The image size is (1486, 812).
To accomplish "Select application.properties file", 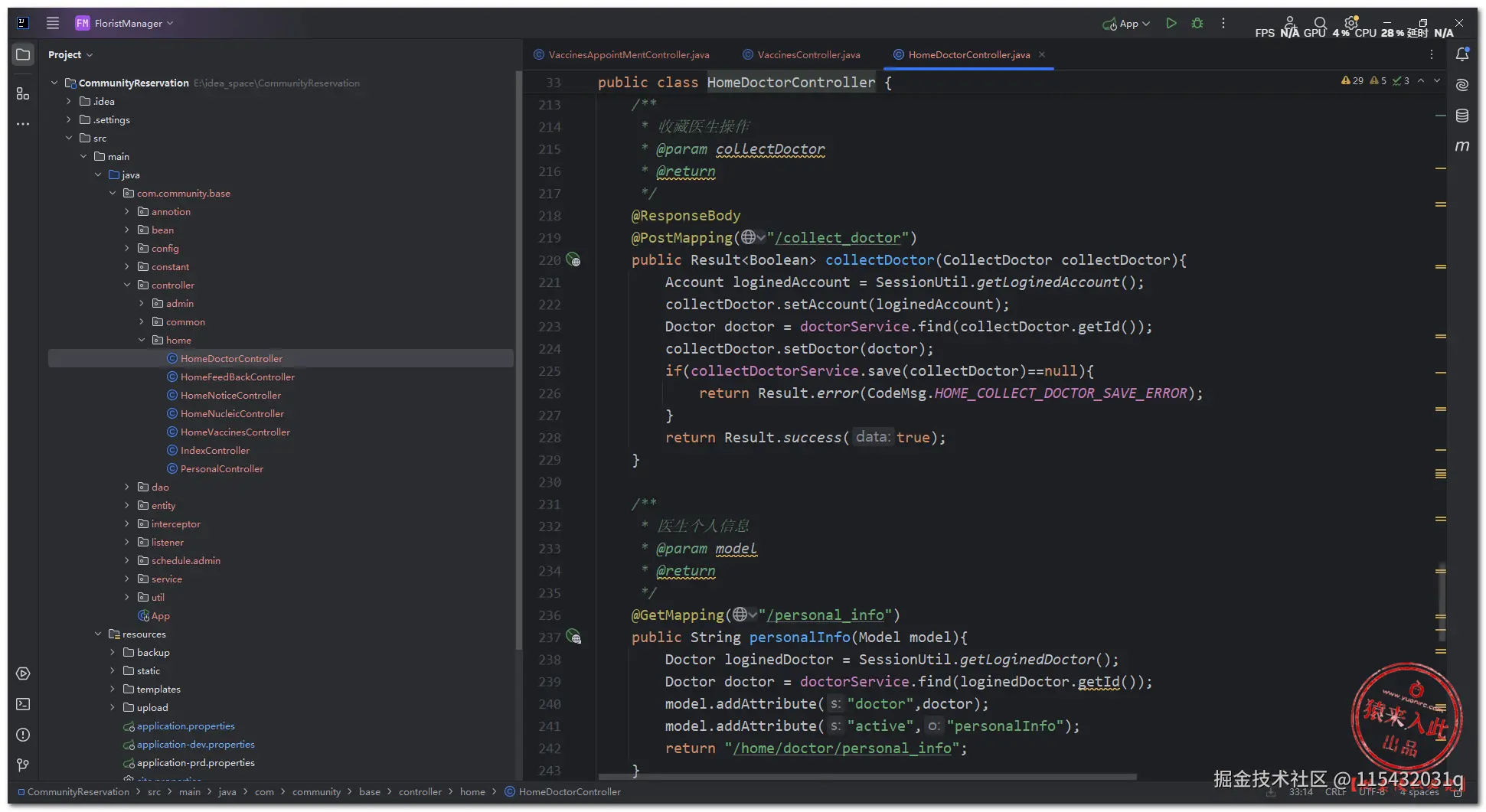I will click(185, 726).
